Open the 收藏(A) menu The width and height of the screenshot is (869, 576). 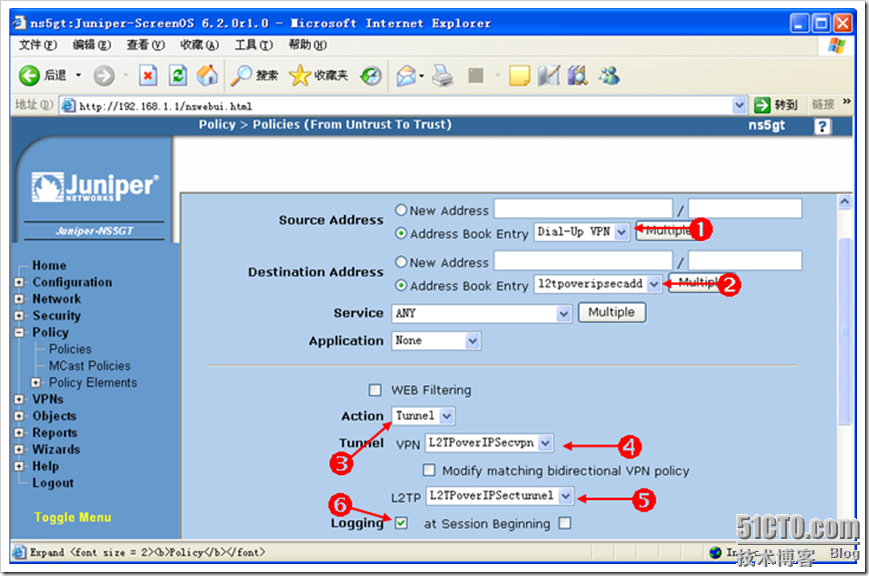click(199, 45)
